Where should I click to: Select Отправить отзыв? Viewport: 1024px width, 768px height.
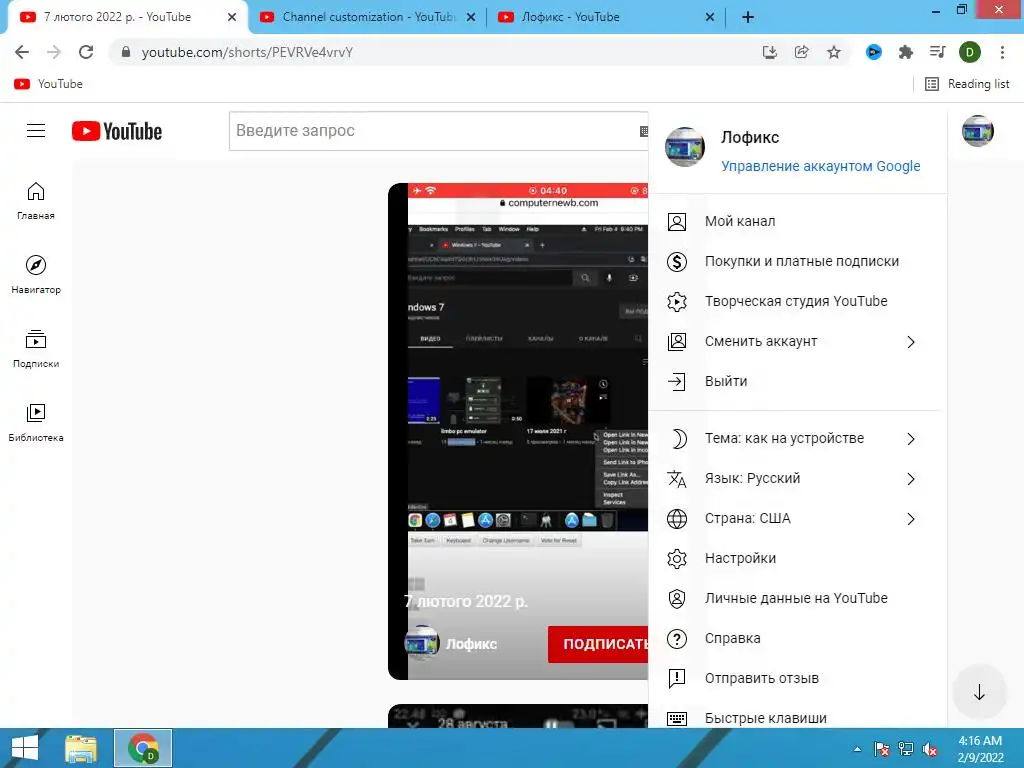tap(797, 678)
